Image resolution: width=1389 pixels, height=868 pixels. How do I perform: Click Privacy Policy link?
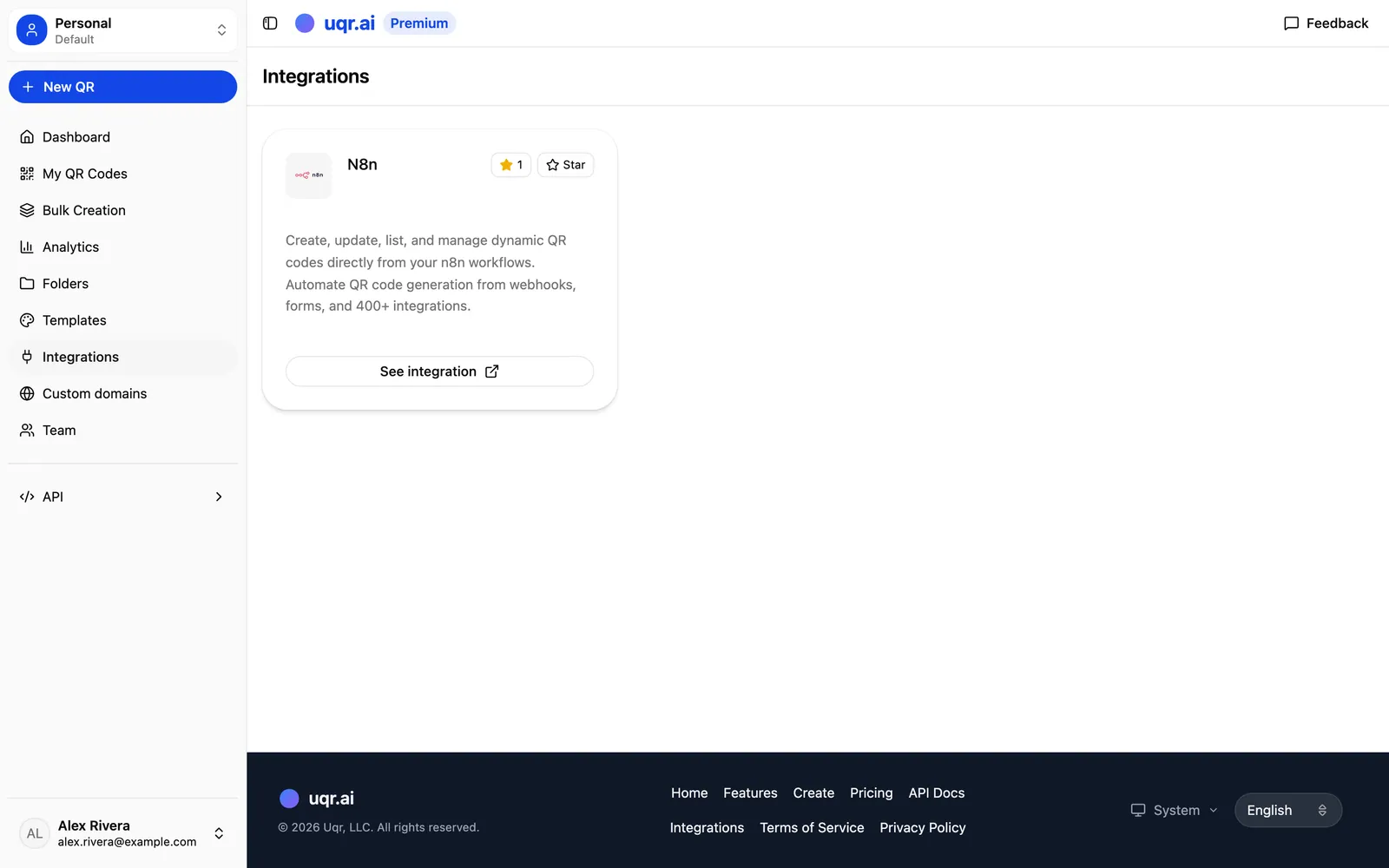coord(923,828)
